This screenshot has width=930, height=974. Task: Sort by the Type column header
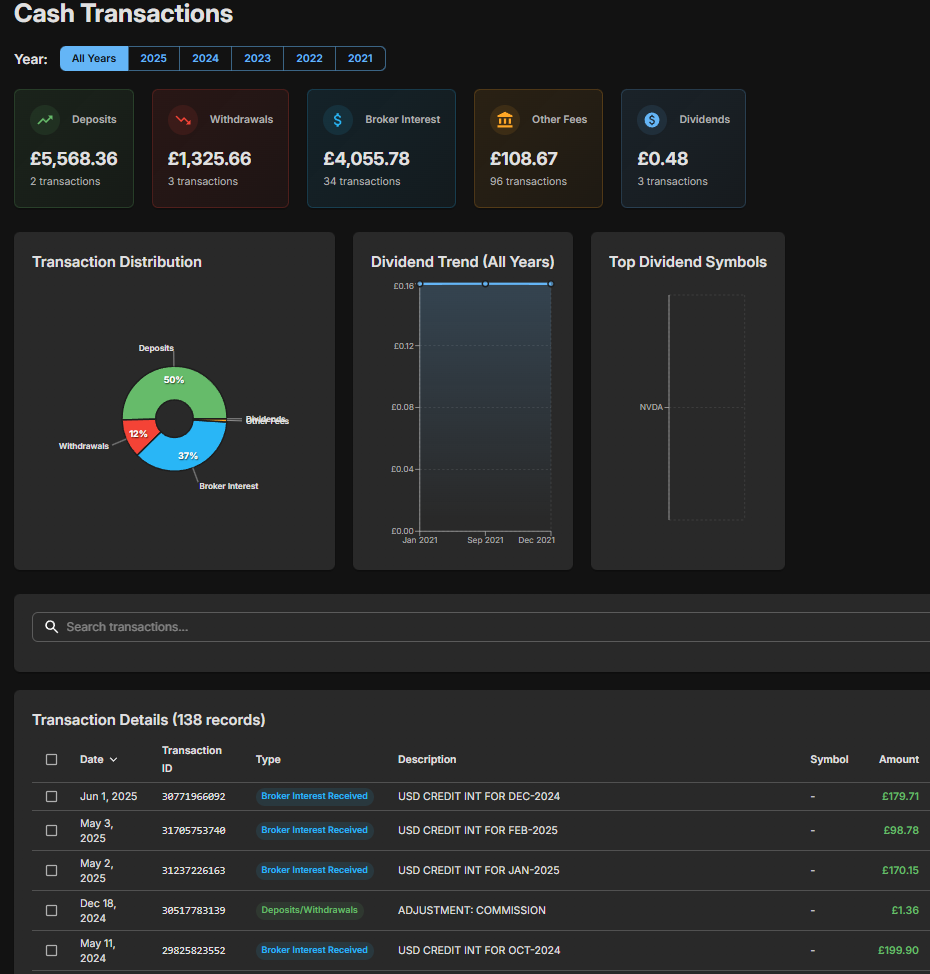(x=268, y=760)
